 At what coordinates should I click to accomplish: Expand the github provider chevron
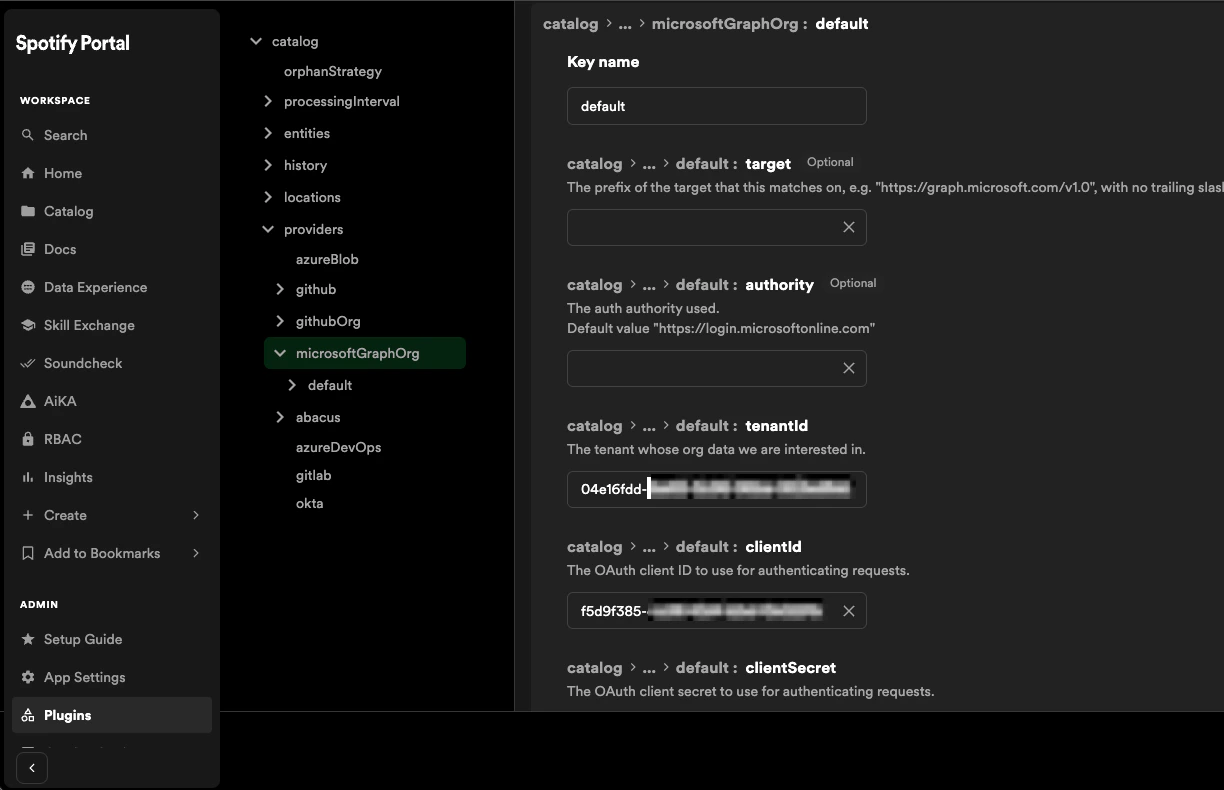click(x=280, y=289)
